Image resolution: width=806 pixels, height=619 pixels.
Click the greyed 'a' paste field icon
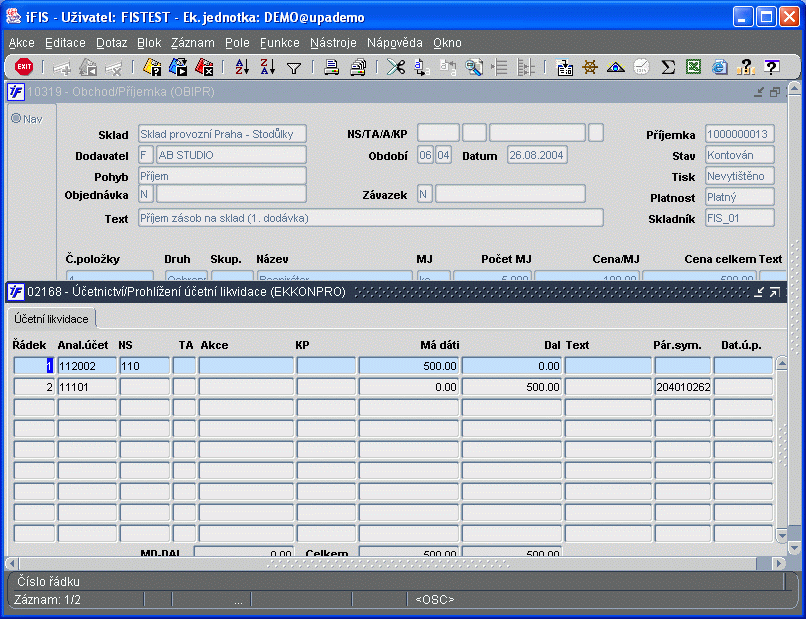[x=447, y=67]
